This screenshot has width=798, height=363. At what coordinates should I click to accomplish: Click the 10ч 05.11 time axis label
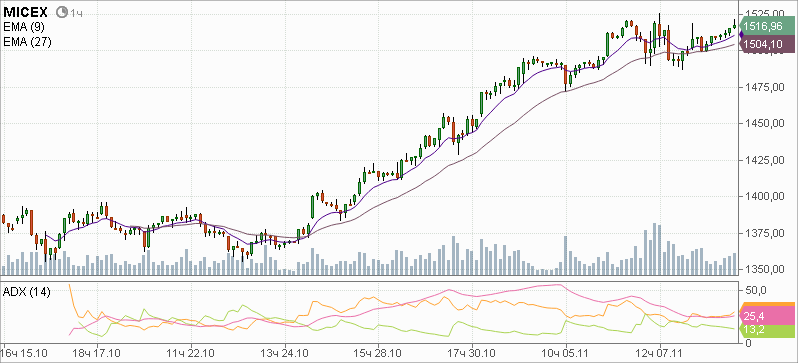point(565,353)
